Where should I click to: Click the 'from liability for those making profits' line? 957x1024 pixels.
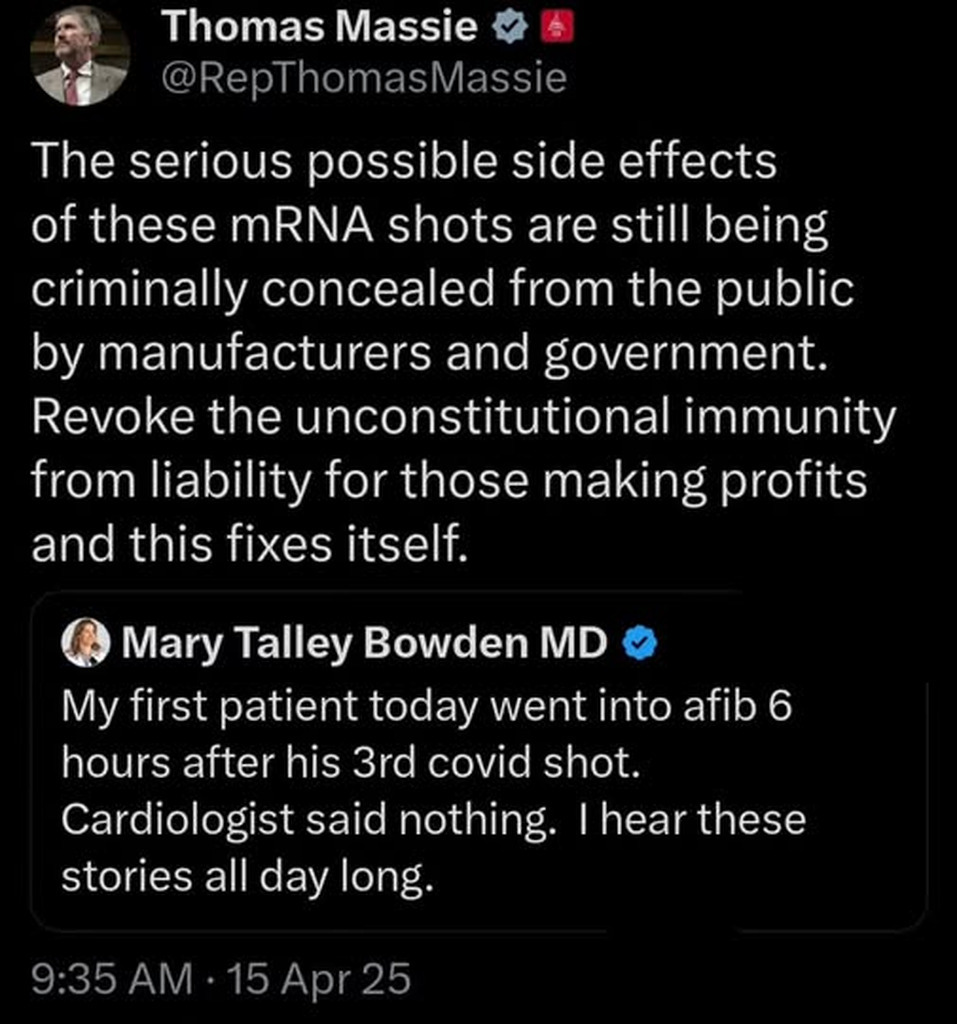pyautogui.click(x=449, y=482)
